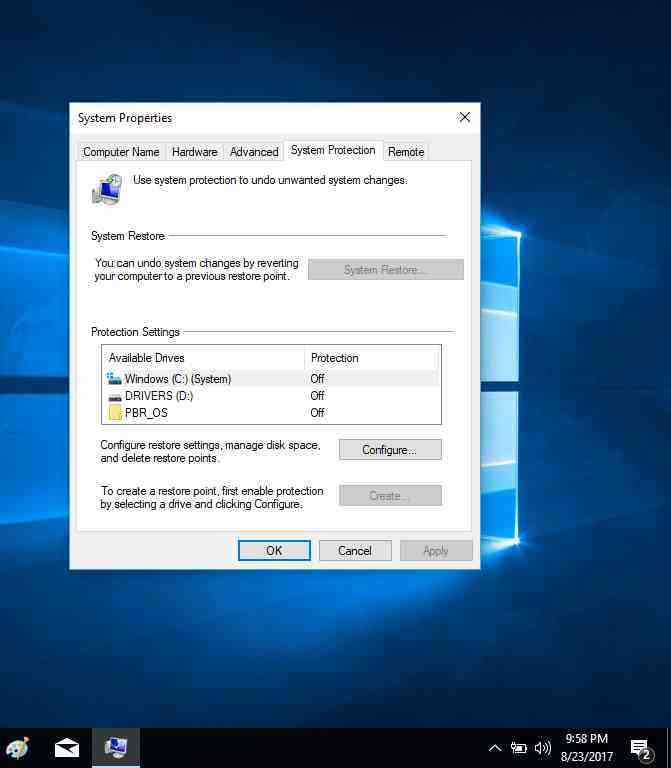The image size is (671, 768).
Task: Confirm with the OK button
Action: [274, 551]
